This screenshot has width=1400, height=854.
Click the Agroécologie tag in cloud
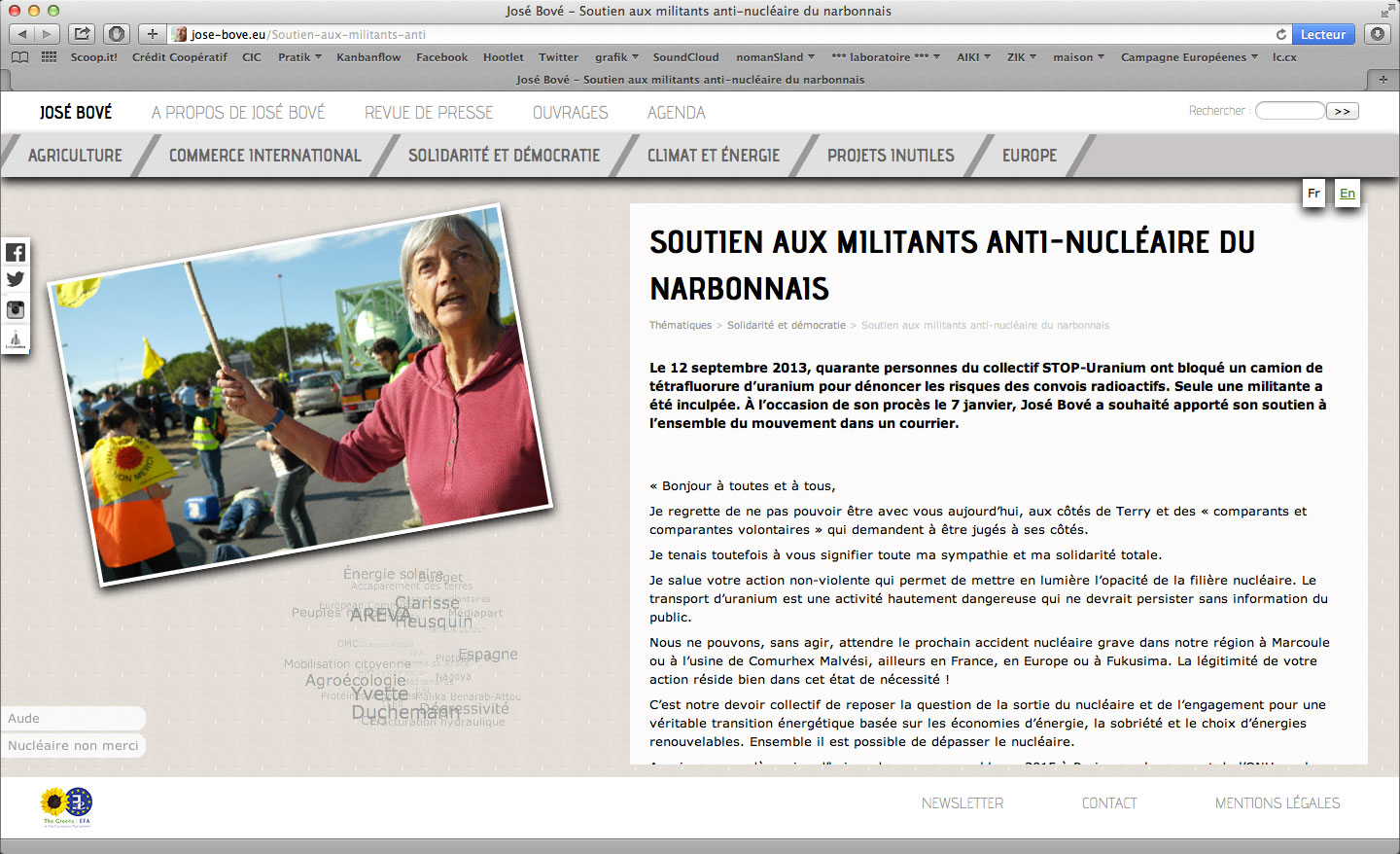pos(356,680)
